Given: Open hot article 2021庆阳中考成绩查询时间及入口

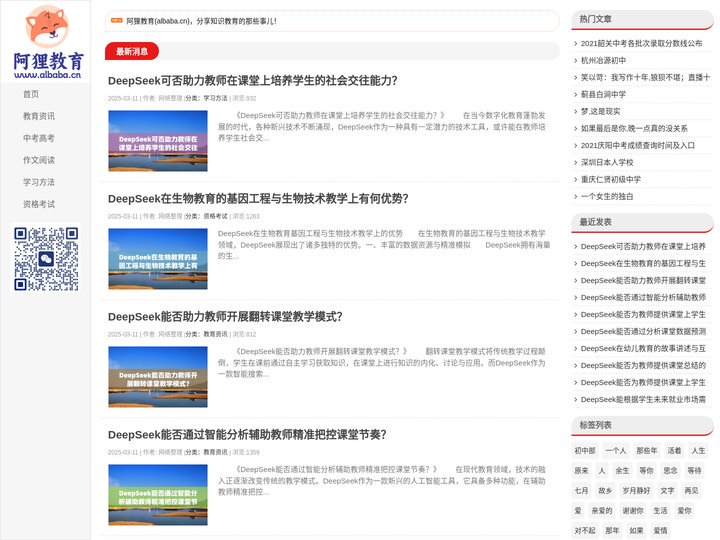Looking at the screenshot, I should 638,146.
